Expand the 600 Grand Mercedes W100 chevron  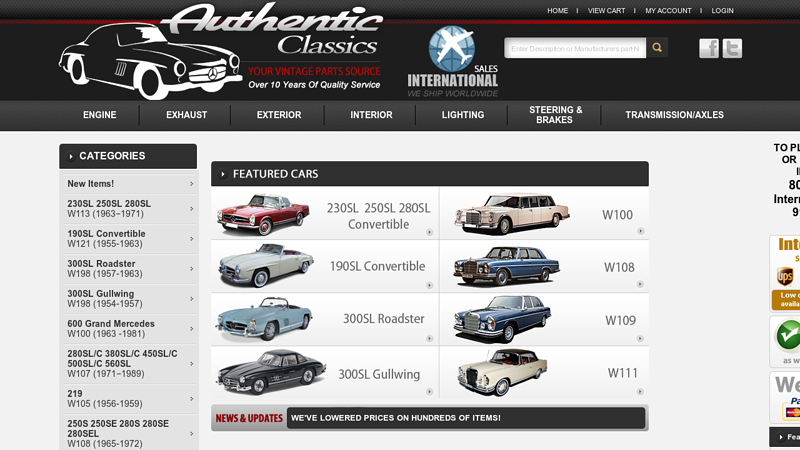pyautogui.click(x=192, y=329)
